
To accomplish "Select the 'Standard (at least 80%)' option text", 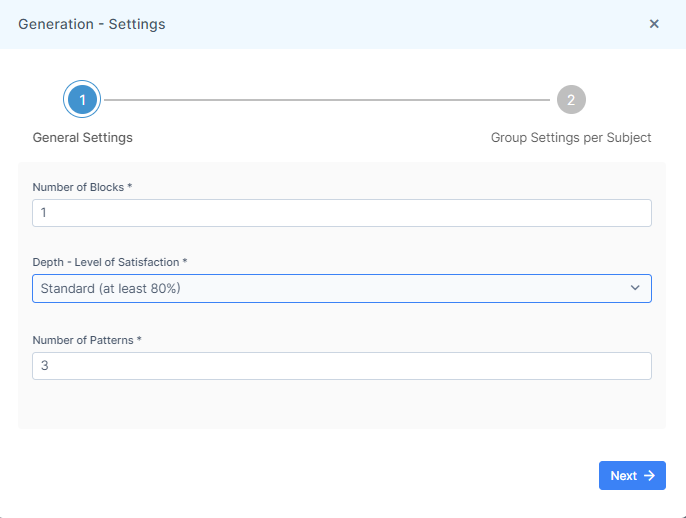I will tap(111, 288).
